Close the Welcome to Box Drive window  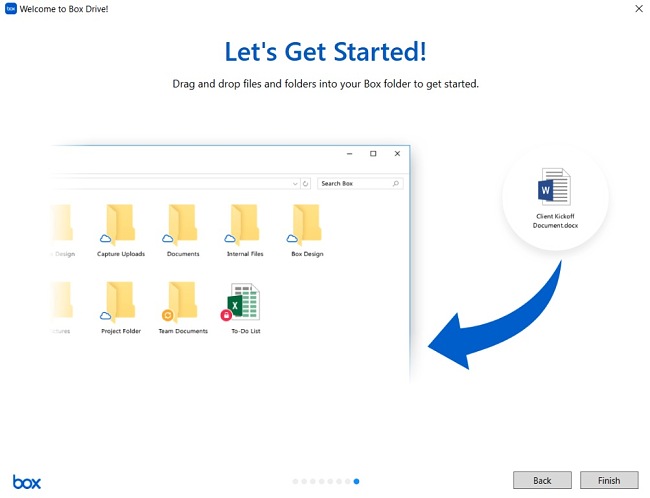tap(639, 8)
